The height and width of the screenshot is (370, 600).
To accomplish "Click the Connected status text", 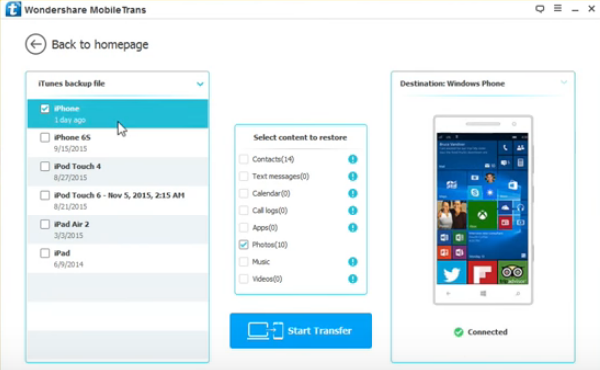I will [x=488, y=332].
